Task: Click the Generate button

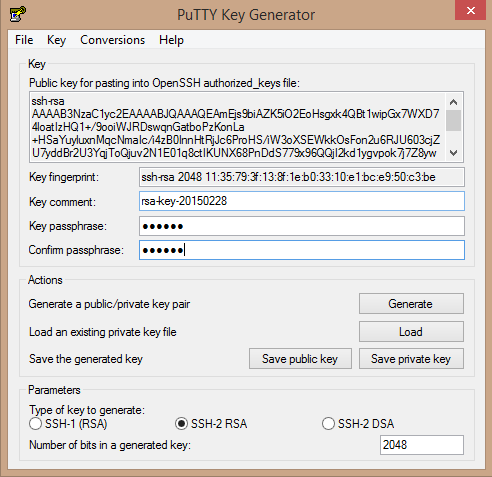Action: 411,304
